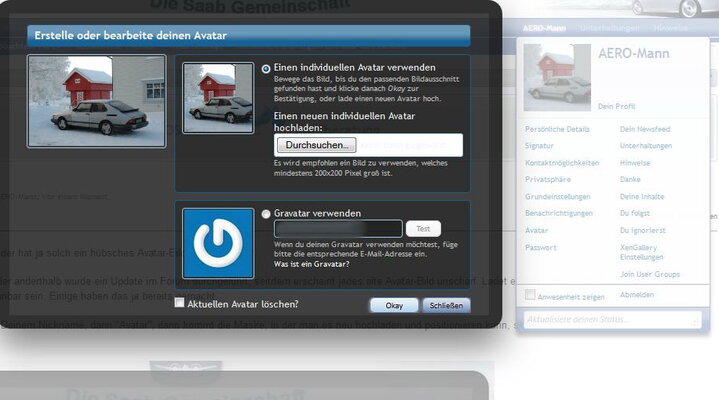Click the 'Einen neuen individuellen Avatar hochladen:' label

point(344,122)
